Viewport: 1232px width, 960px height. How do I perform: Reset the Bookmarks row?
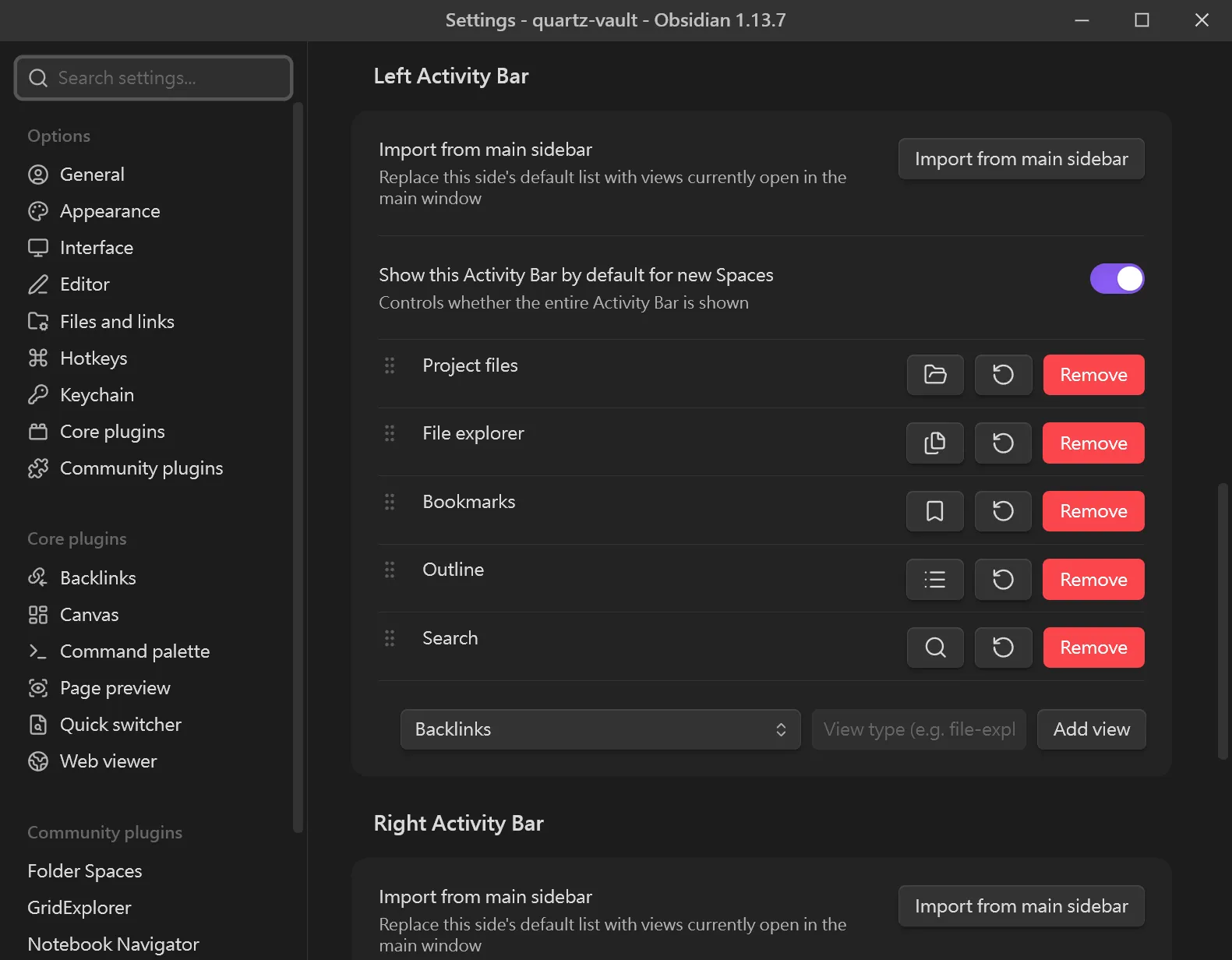click(x=1003, y=511)
